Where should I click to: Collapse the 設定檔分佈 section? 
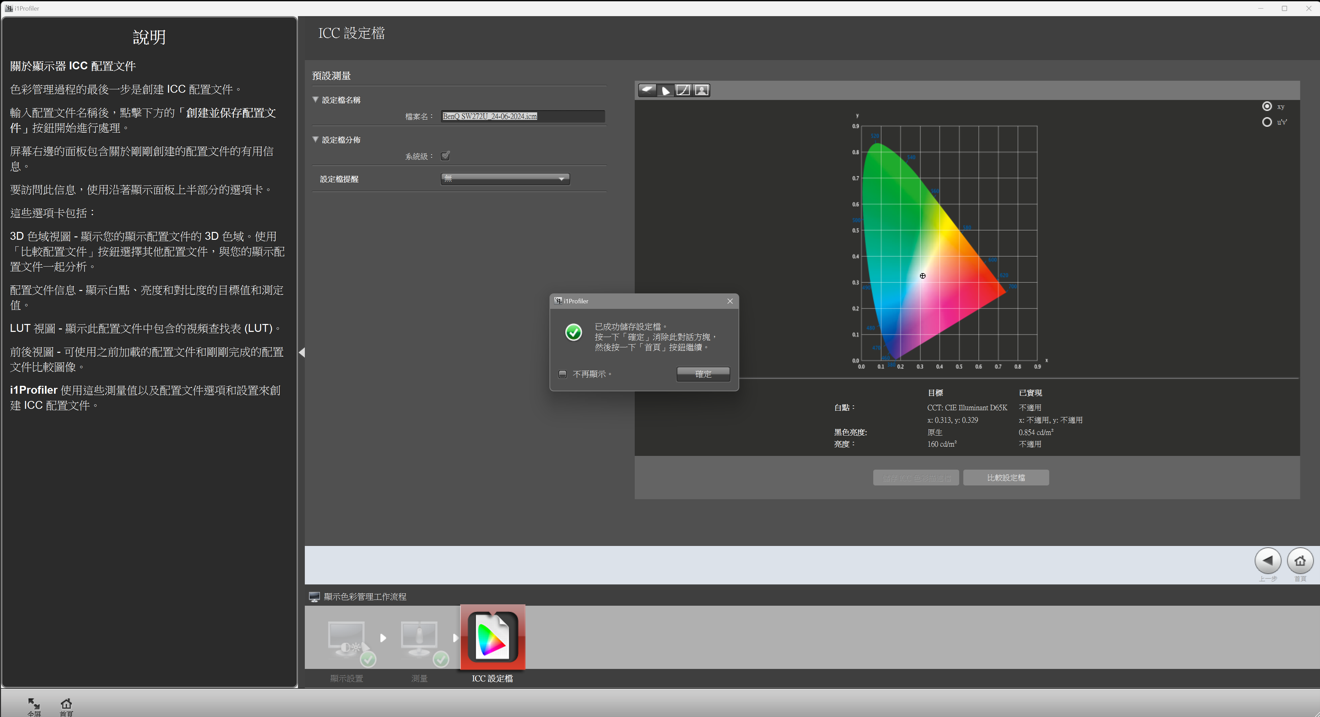coord(316,140)
